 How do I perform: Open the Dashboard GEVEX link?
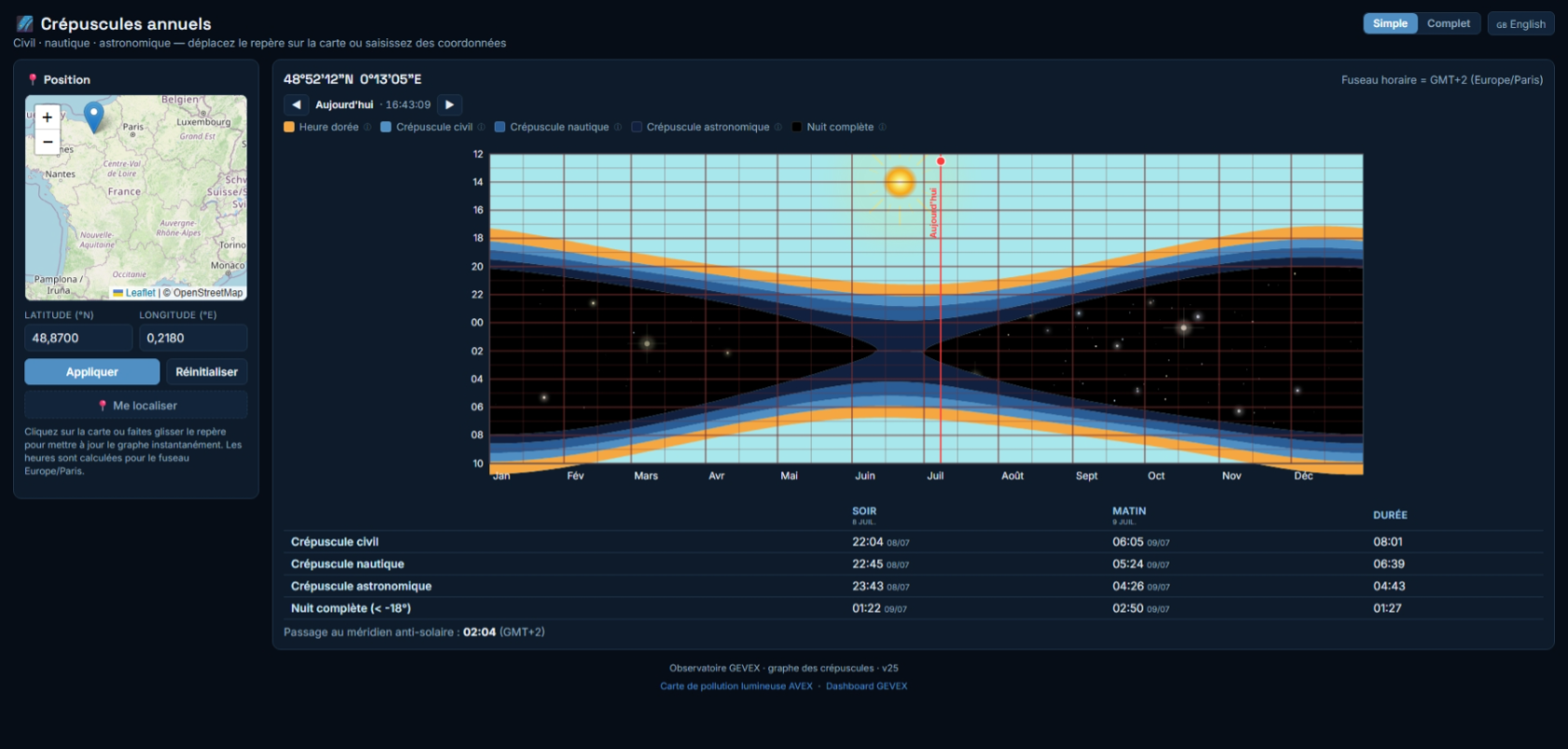[x=866, y=686]
